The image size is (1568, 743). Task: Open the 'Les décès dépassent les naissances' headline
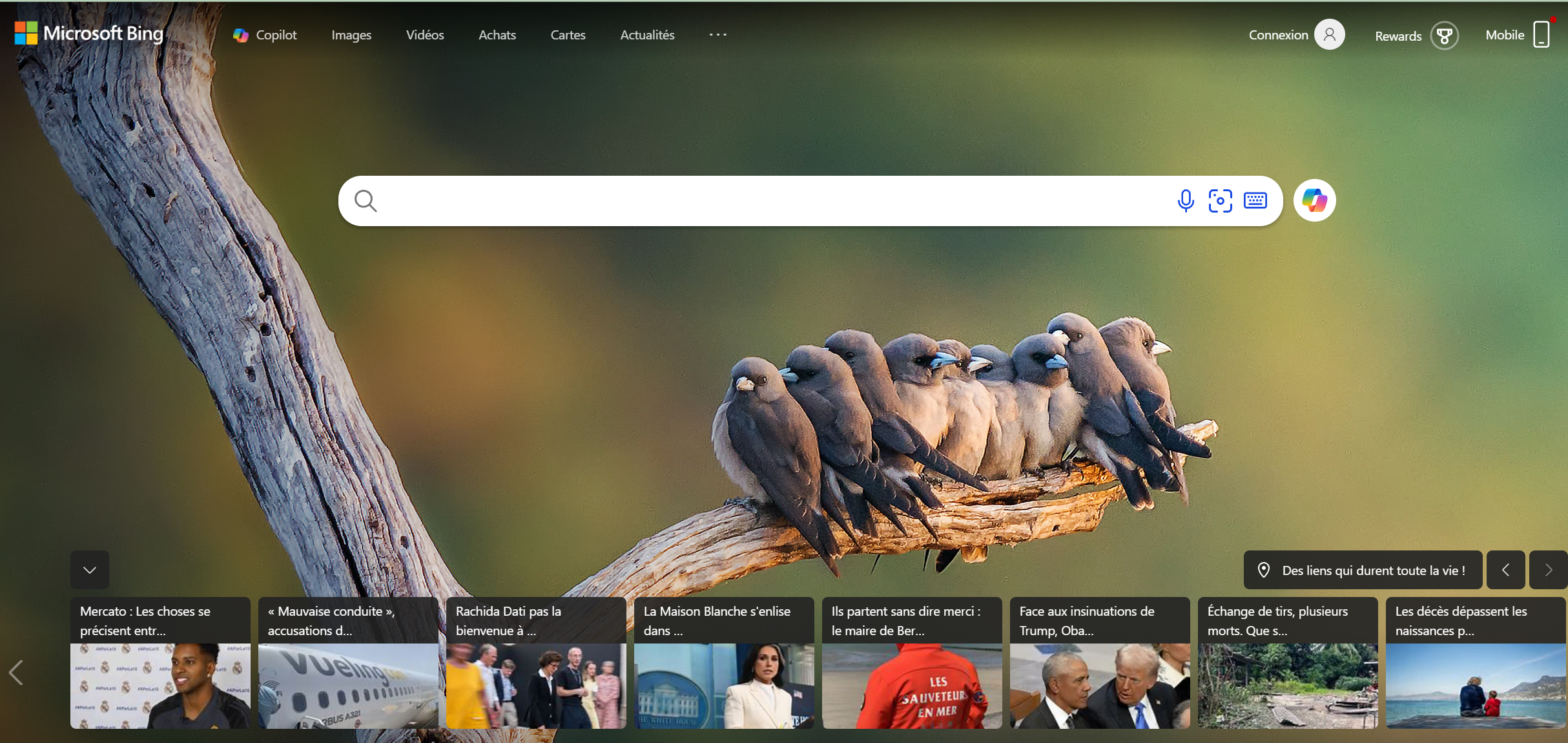click(x=1461, y=620)
